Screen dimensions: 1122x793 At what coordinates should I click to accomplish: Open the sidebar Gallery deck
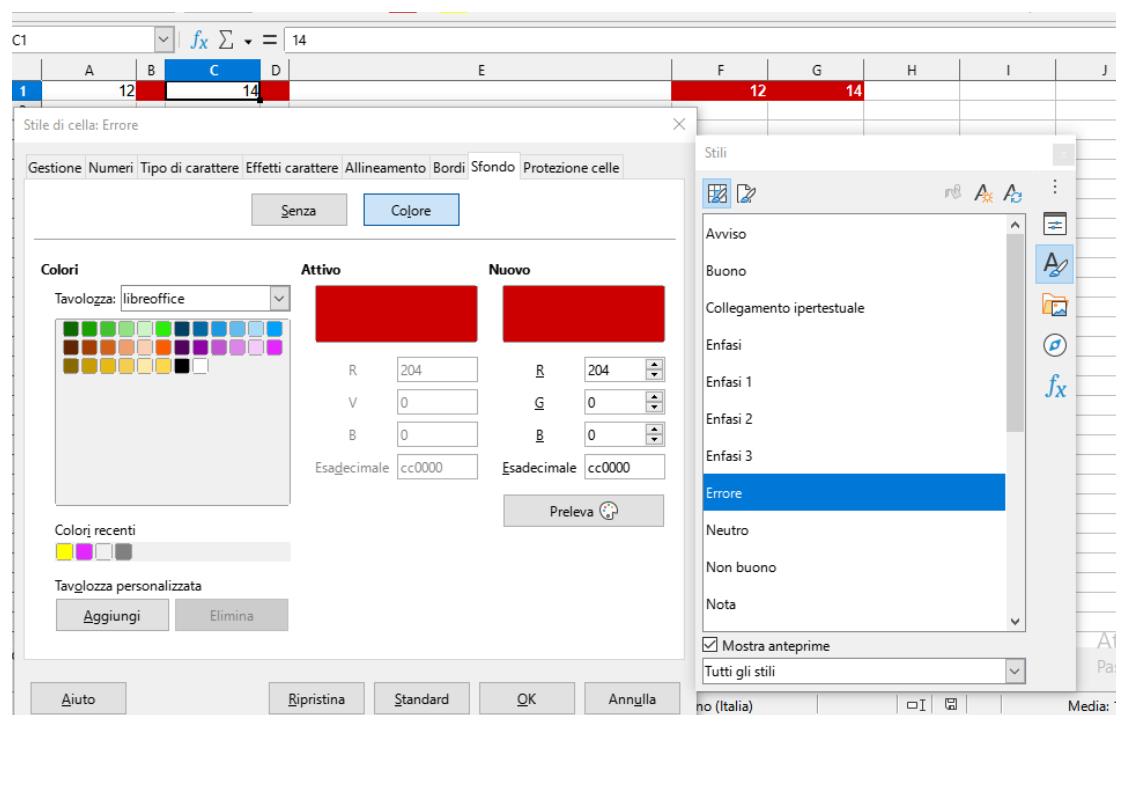pos(1050,306)
